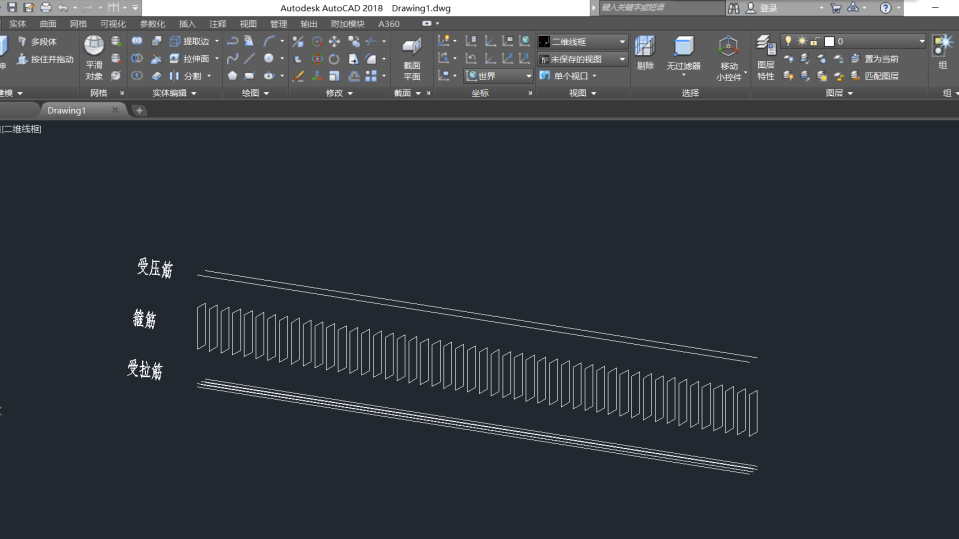Open the 插入 ribbon tab

tap(187, 23)
